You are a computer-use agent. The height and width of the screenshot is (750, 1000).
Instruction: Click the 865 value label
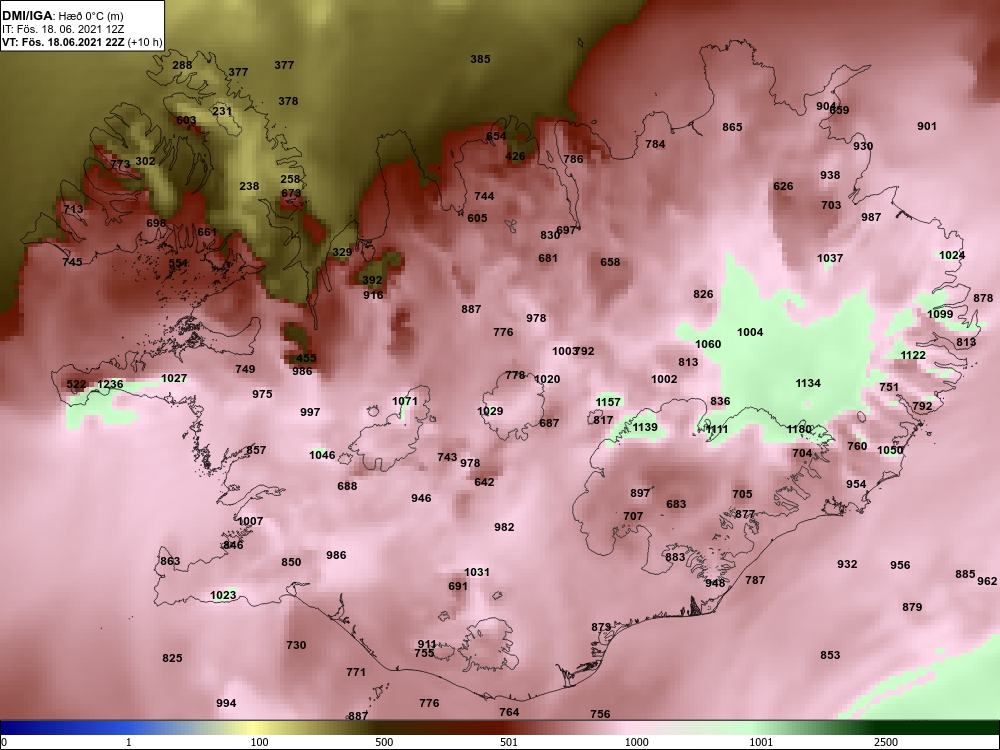coord(732,127)
